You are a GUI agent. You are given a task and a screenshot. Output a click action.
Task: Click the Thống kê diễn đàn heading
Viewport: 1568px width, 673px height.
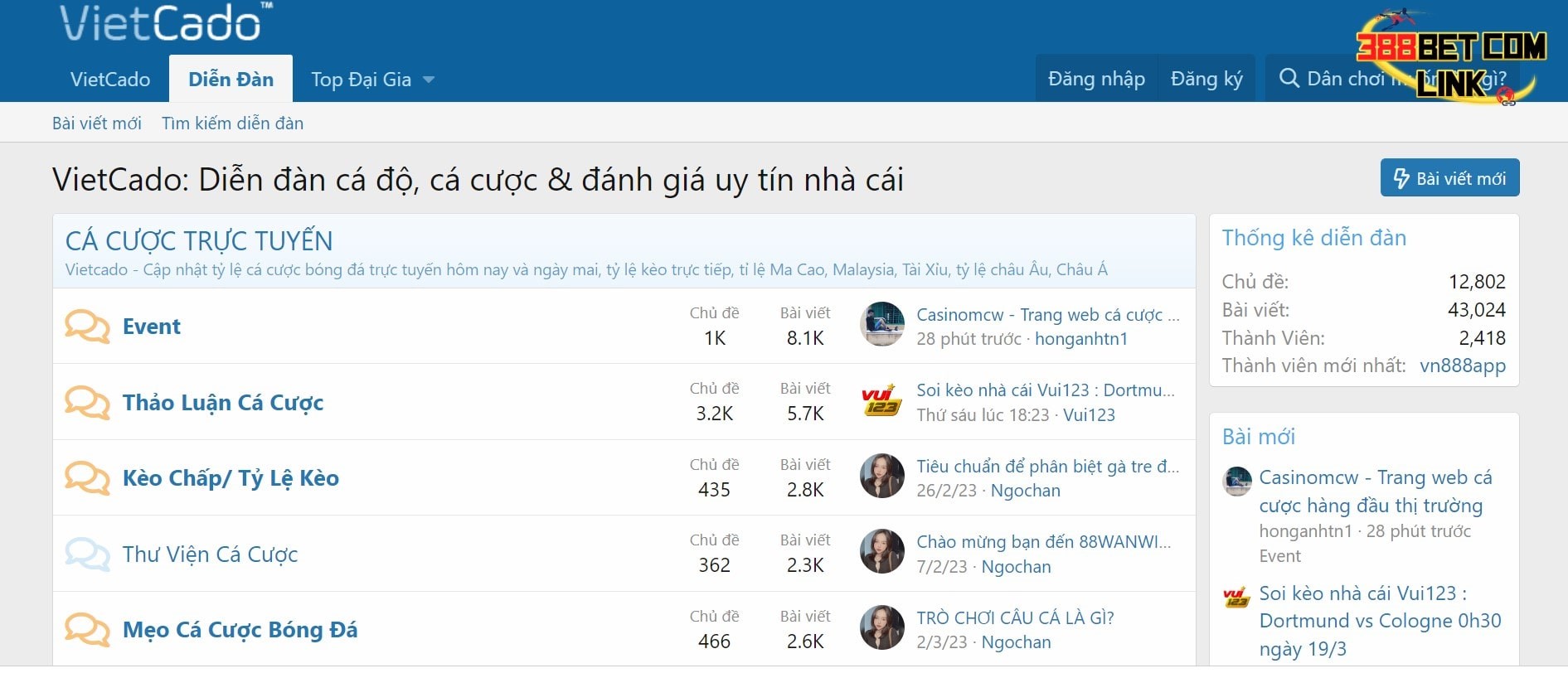(1313, 238)
